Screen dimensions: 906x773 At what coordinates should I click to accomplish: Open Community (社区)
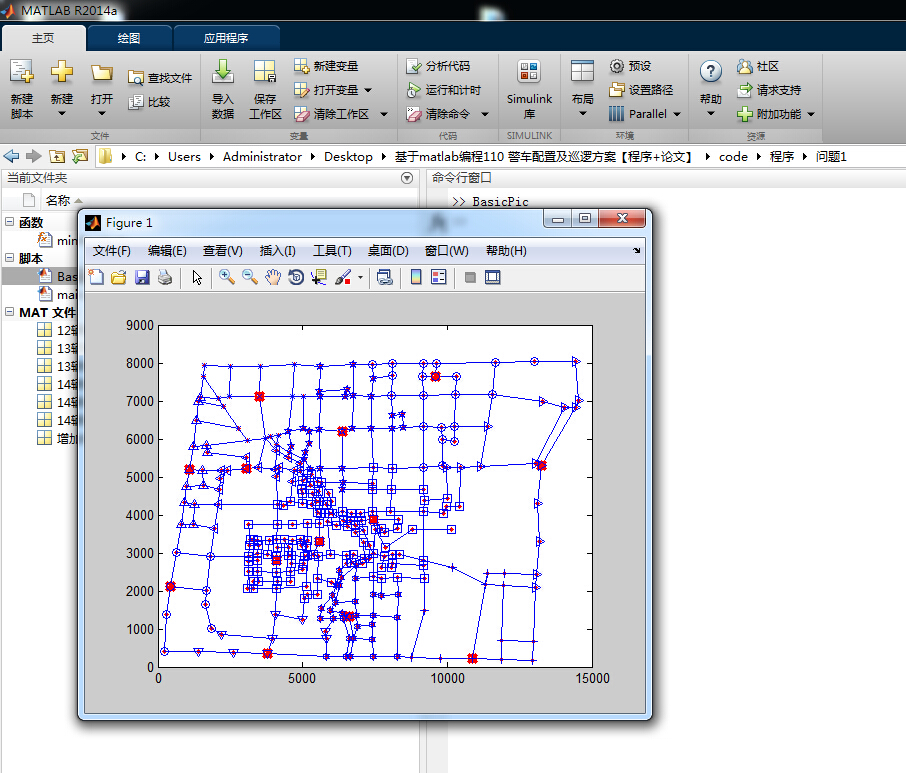(x=758, y=66)
